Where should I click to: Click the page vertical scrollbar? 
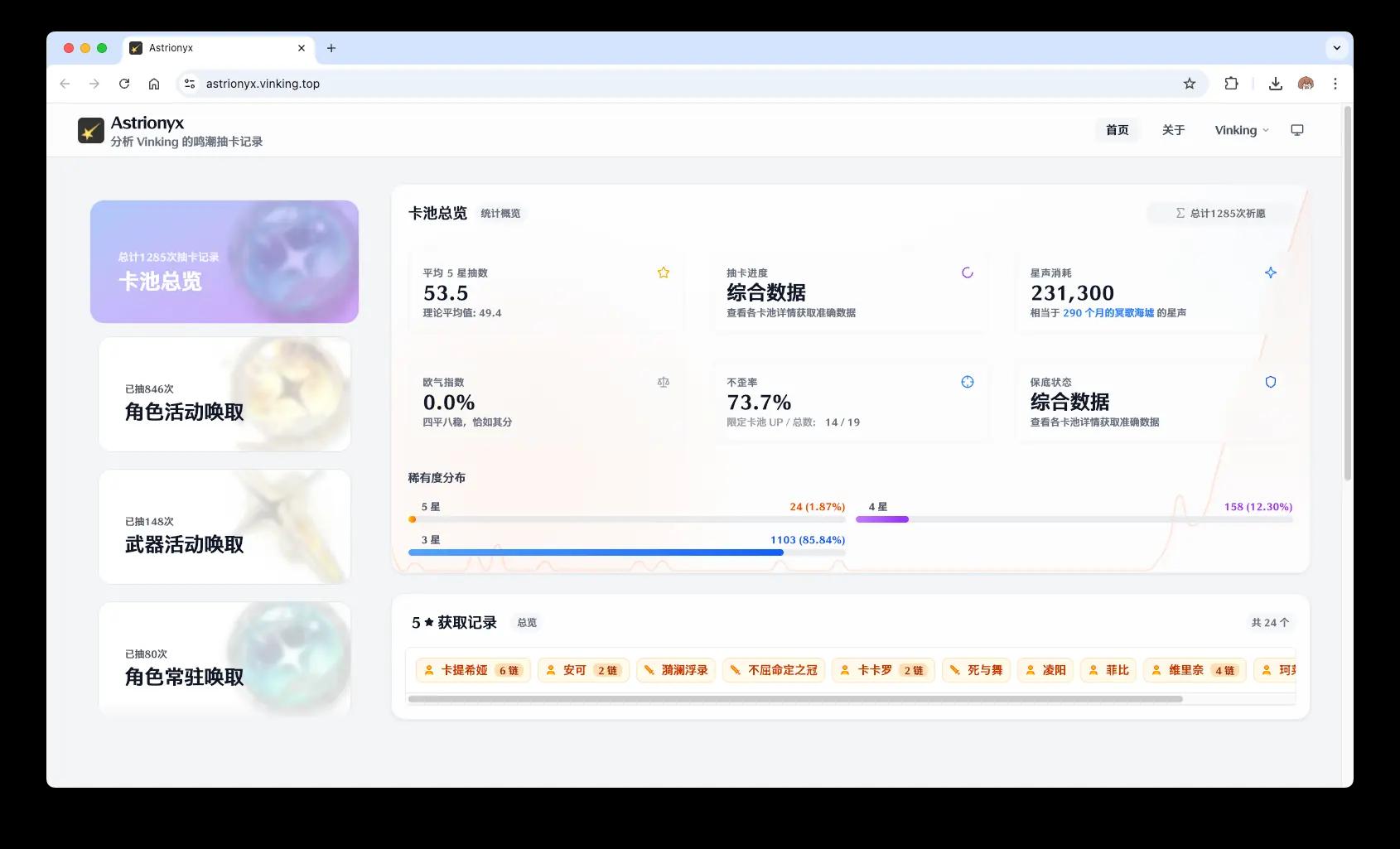tap(1348, 293)
